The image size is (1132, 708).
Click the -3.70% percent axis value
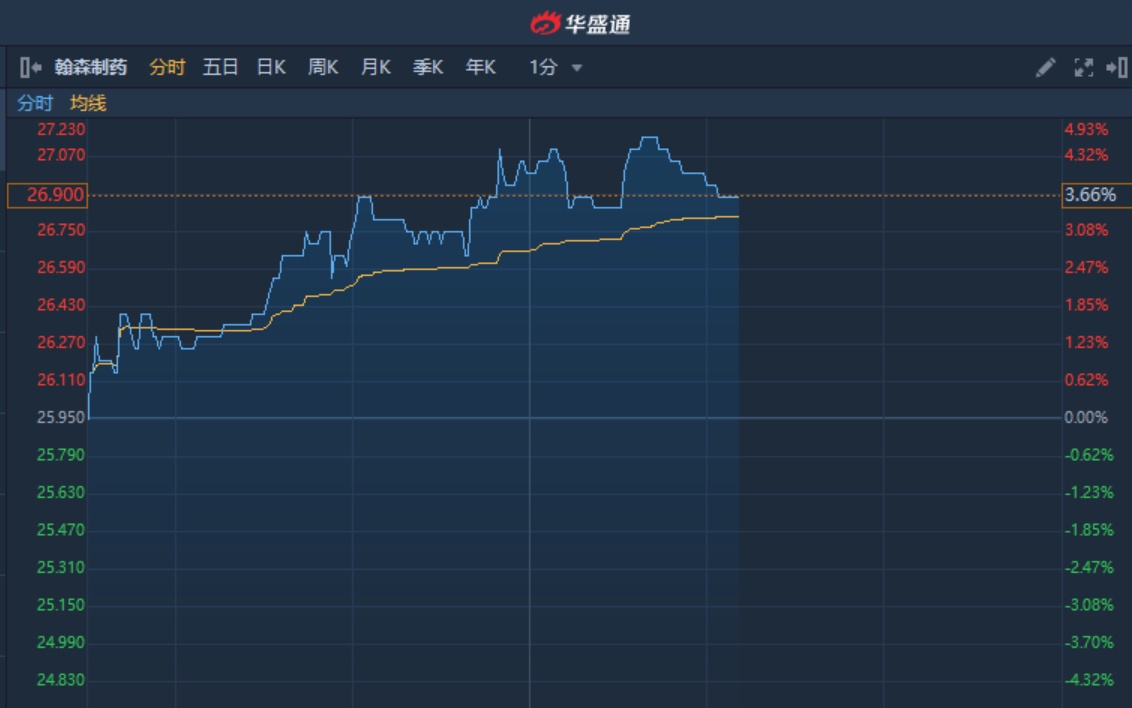click(1089, 643)
